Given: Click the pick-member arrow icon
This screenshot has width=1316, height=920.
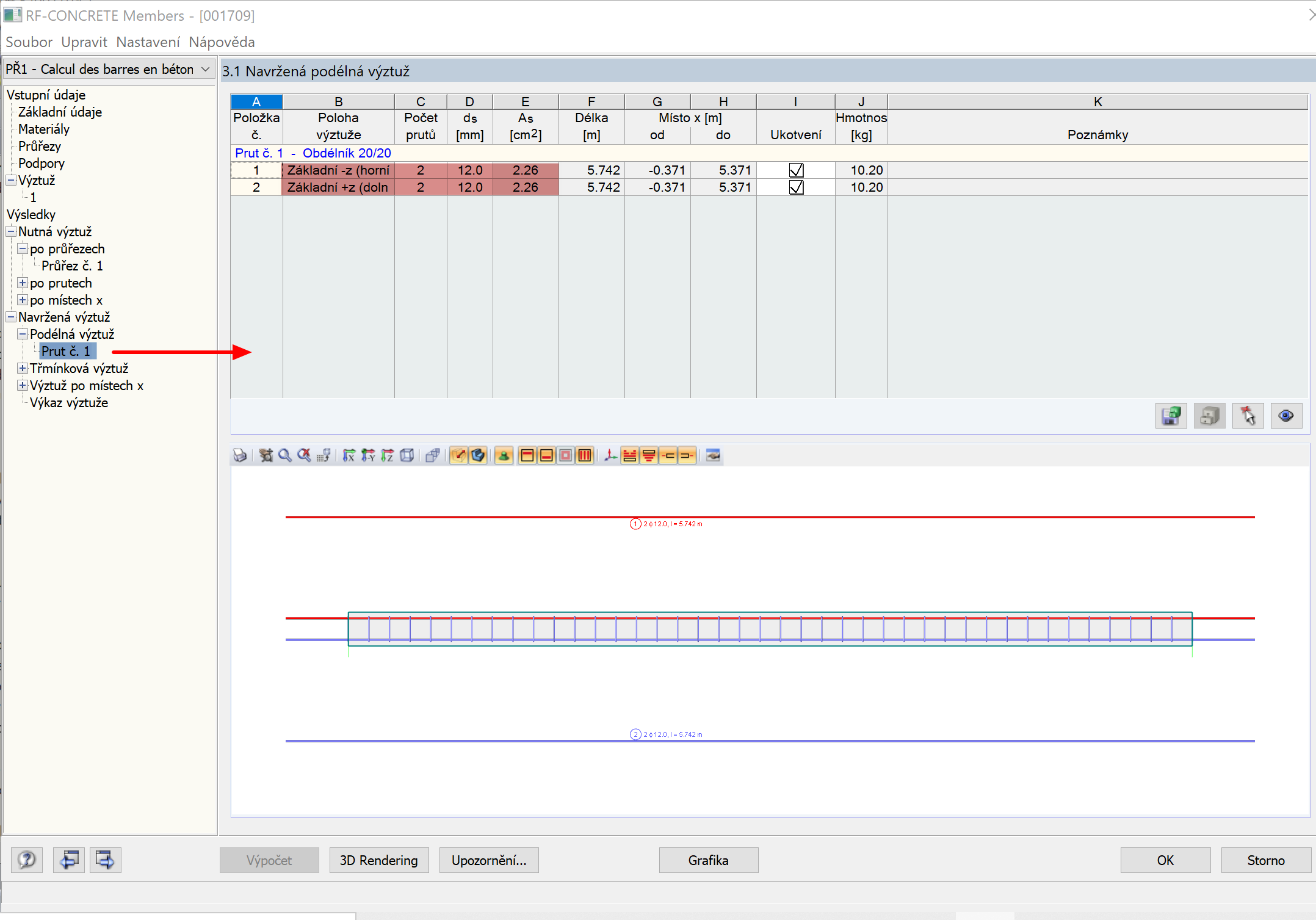Looking at the screenshot, I should point(1248,416).
